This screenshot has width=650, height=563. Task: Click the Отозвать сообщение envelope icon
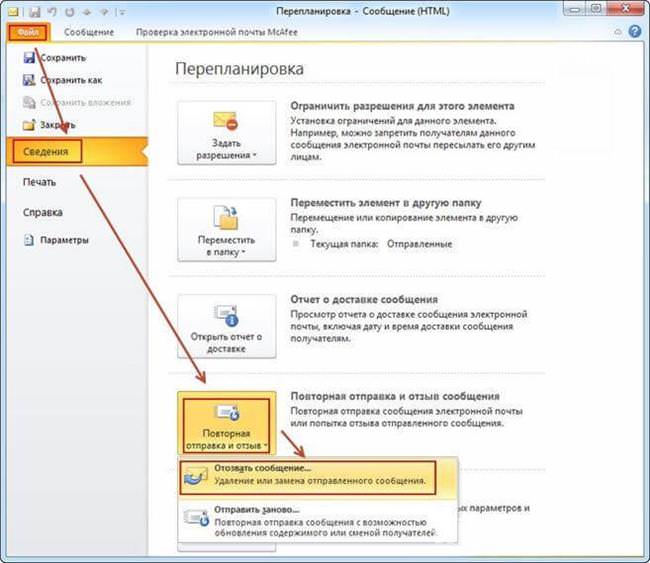[196, 475]
